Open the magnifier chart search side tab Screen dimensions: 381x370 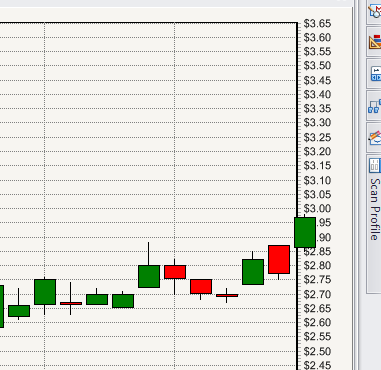pos(375,11)
